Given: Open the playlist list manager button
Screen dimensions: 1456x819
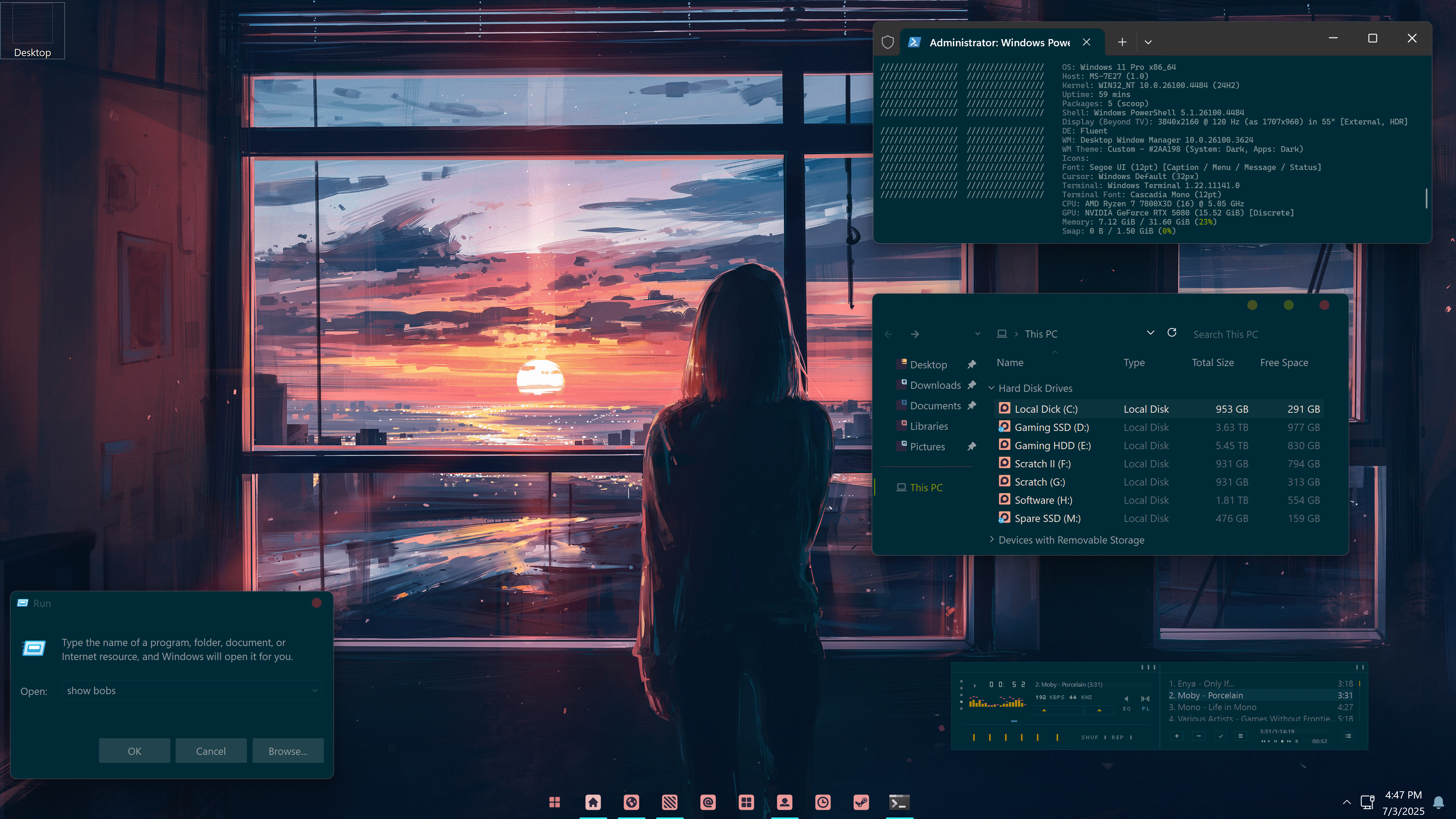Looking at the screenshot, I should (1349, 736).
